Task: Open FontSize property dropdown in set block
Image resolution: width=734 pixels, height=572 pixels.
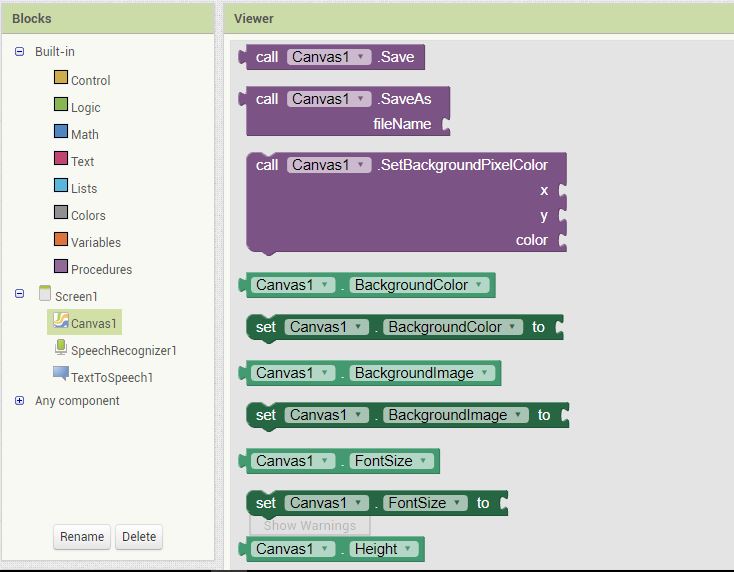Action: [425, 503]
